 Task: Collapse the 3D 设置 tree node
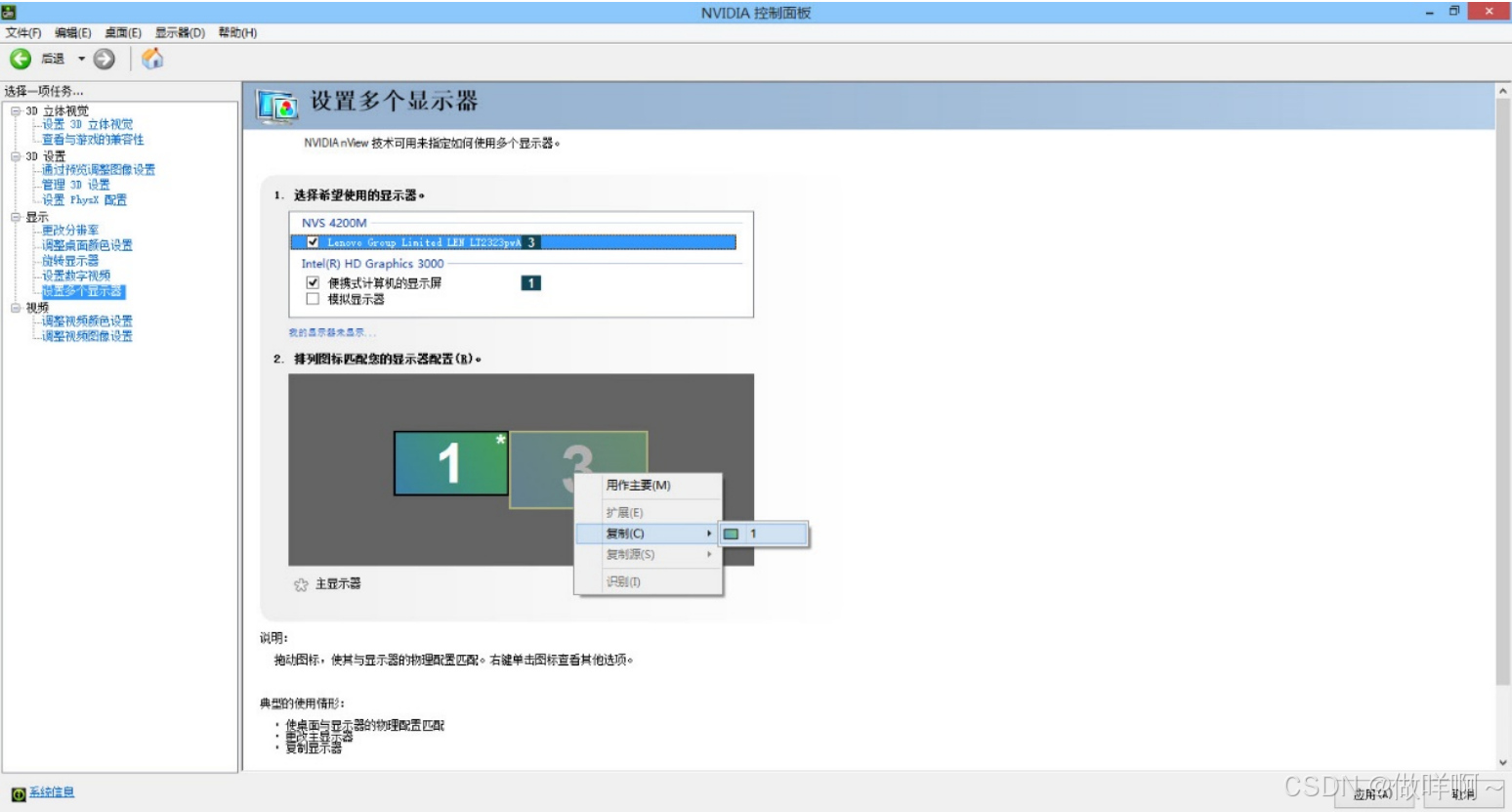16,156
